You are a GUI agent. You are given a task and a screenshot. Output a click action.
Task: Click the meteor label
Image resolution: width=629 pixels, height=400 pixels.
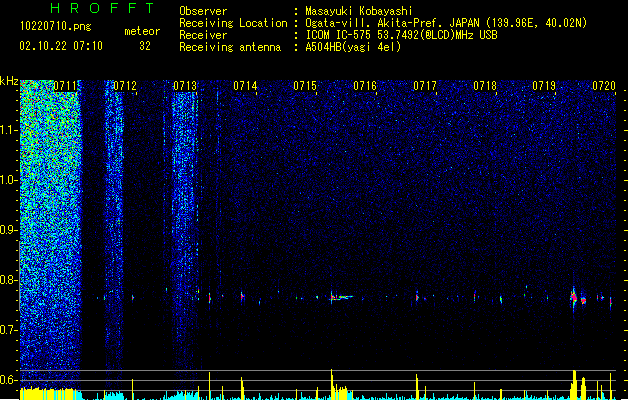click(142, 31)
